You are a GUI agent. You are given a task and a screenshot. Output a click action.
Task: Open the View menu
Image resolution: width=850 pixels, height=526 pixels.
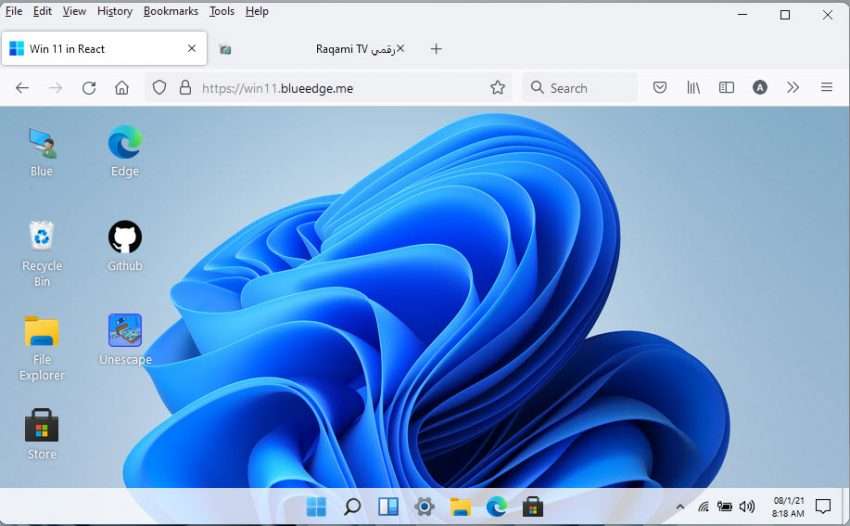pos(74,11)
